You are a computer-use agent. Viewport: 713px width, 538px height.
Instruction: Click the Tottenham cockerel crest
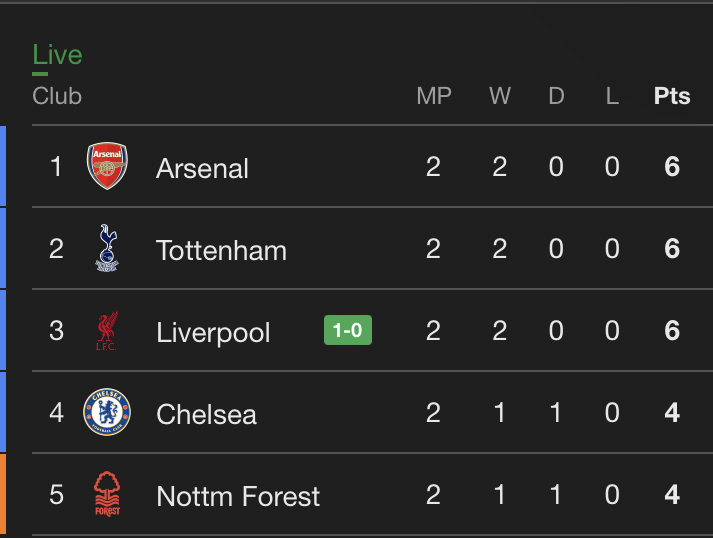[x=107, y=248]
